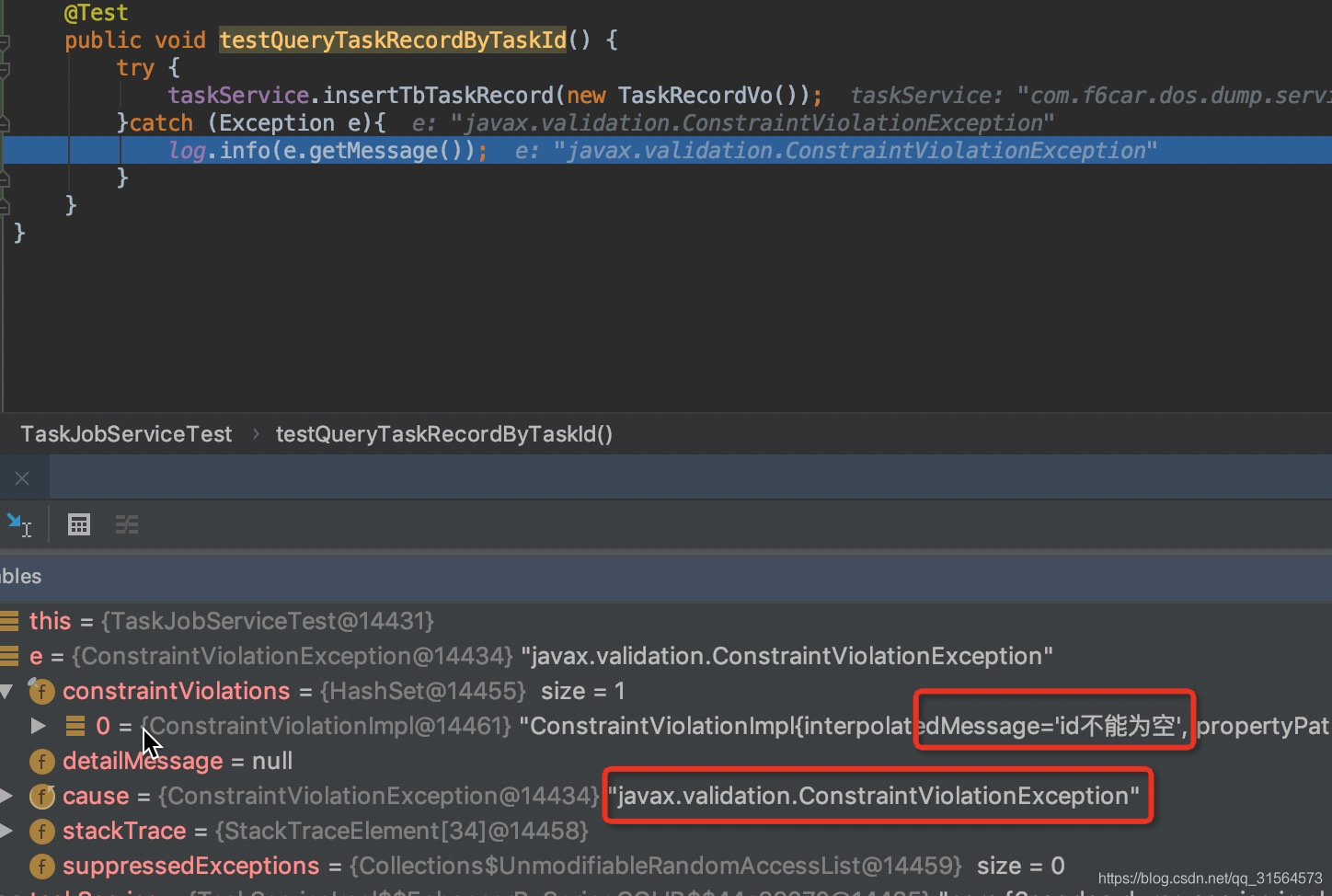The image size is (1332, 896).
Task: Click the 'try' keyword in editor
Action: coord(135,68)
